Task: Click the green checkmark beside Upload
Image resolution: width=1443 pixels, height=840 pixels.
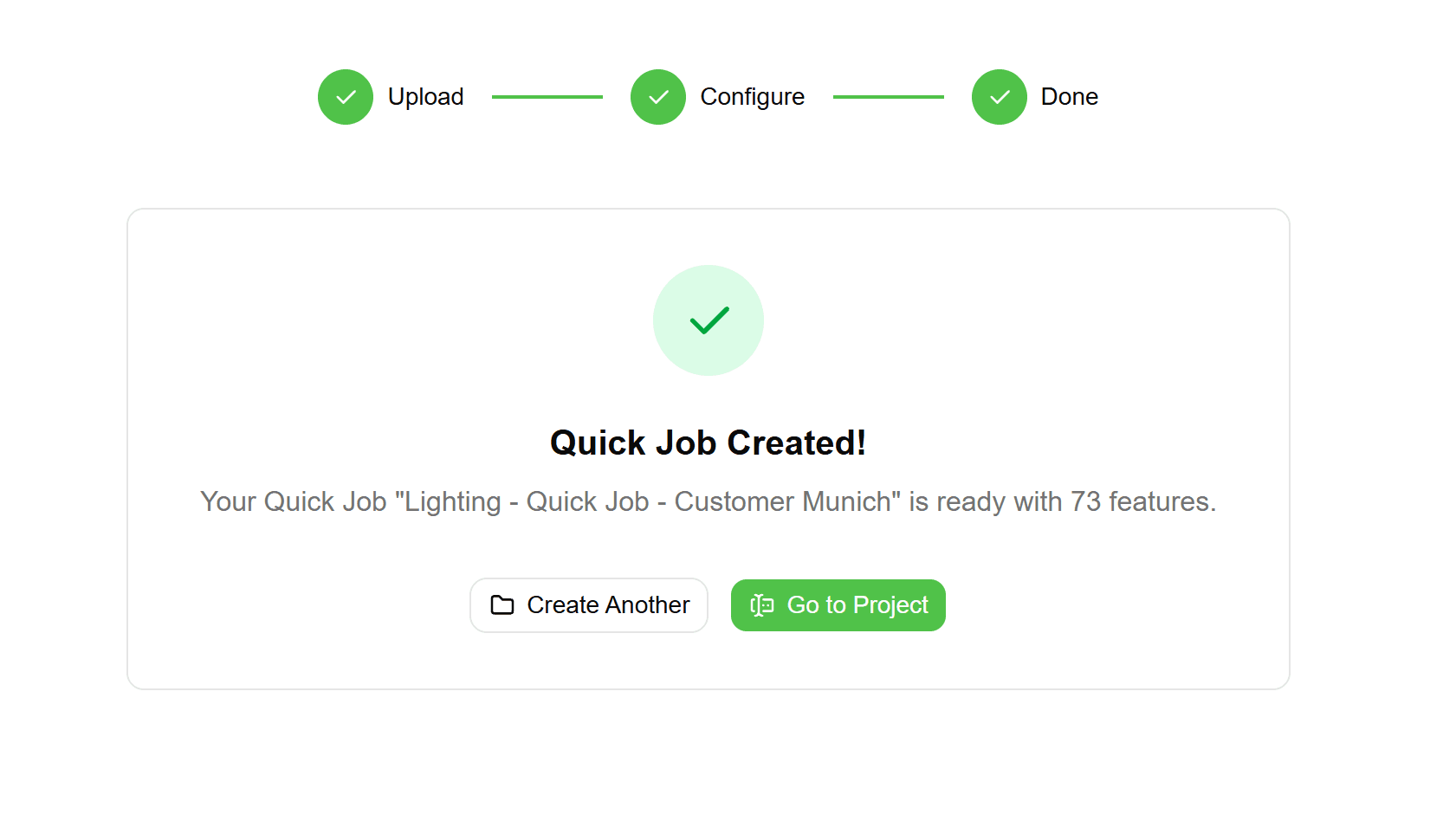Action: [346, 97]
